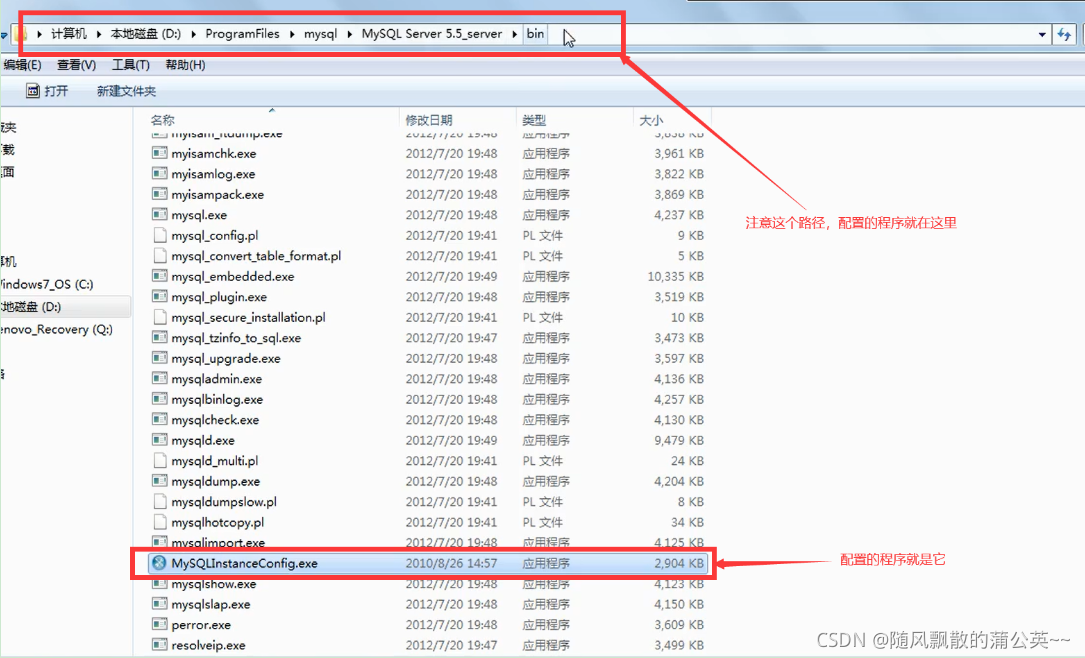The width and height of the screenshot is (1085, 658).
Task: Click the mysqld_multi.pl document icon
Action: [160, 460]
